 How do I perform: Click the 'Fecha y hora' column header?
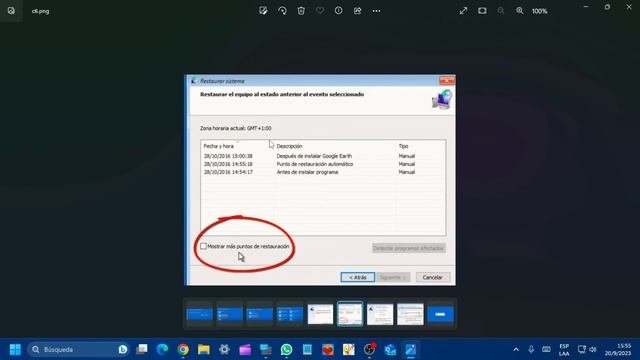coord(218,146)
